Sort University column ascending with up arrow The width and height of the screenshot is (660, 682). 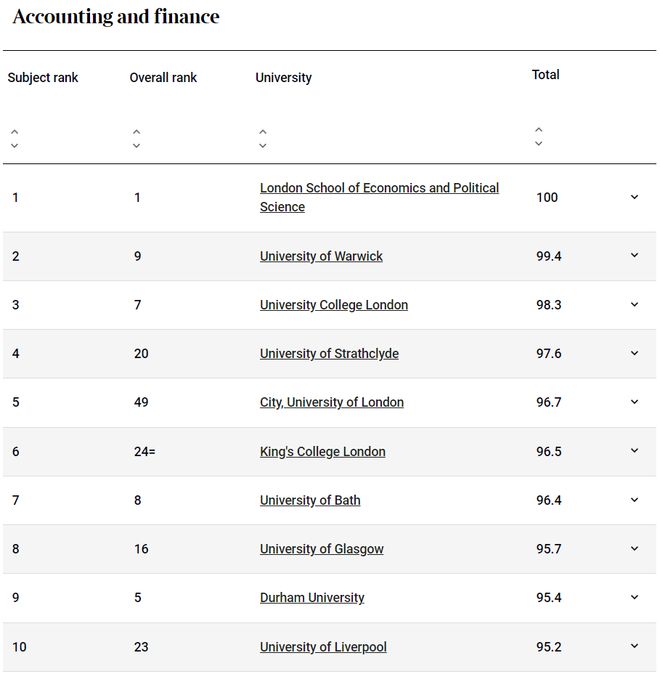coord(263,131)
